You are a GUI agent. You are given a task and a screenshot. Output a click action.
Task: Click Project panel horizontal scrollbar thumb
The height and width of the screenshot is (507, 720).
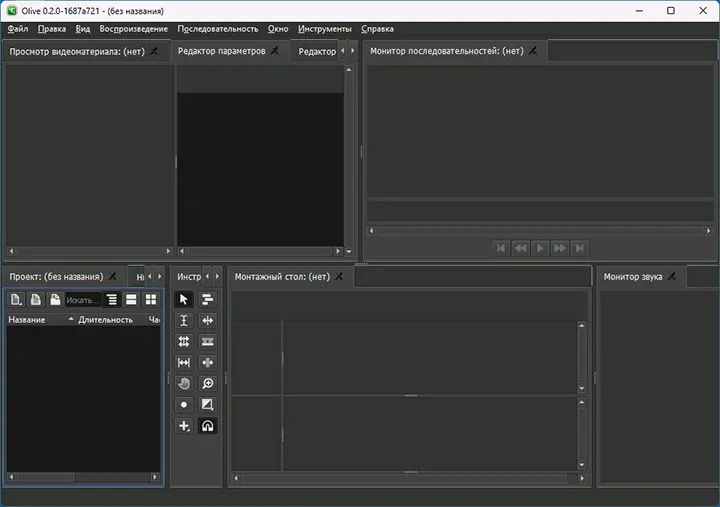pyautogui.click(x=45, y=477)
